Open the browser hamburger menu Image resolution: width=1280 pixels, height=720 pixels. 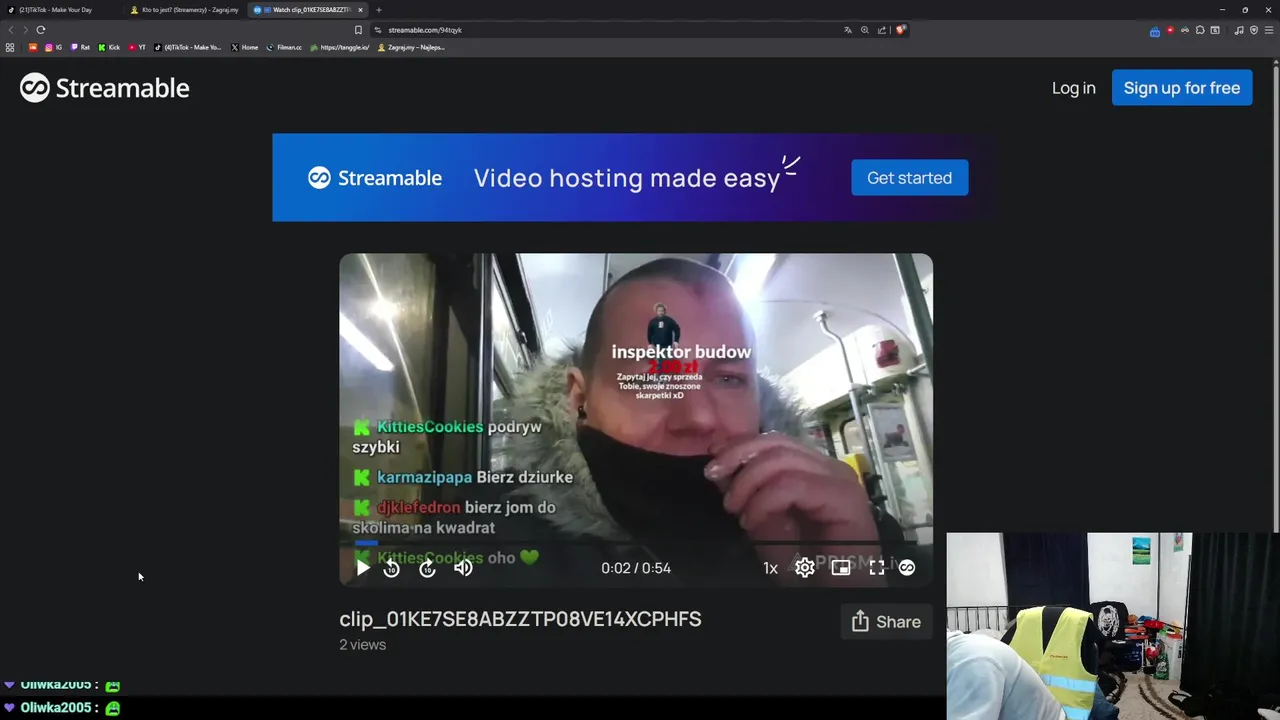click(x=1269, y=30)
